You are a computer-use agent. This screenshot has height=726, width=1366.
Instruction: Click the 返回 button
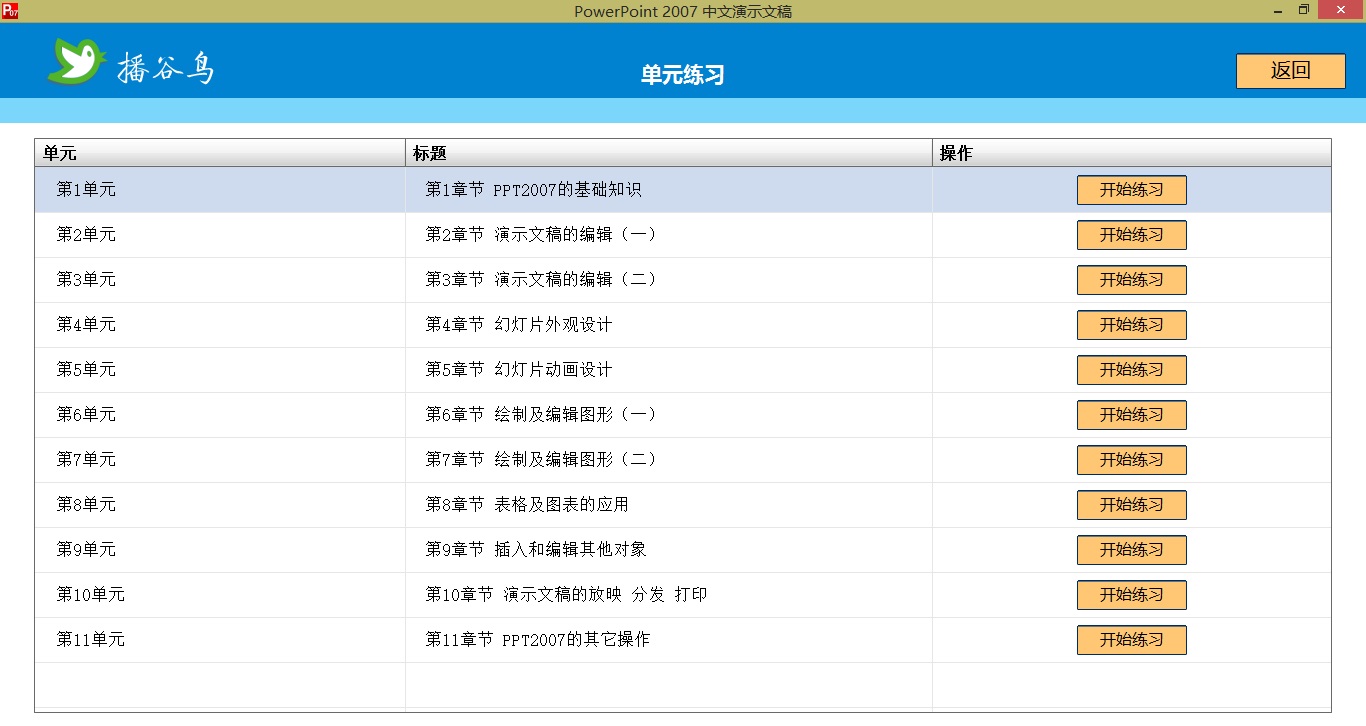pos(1290,71)
